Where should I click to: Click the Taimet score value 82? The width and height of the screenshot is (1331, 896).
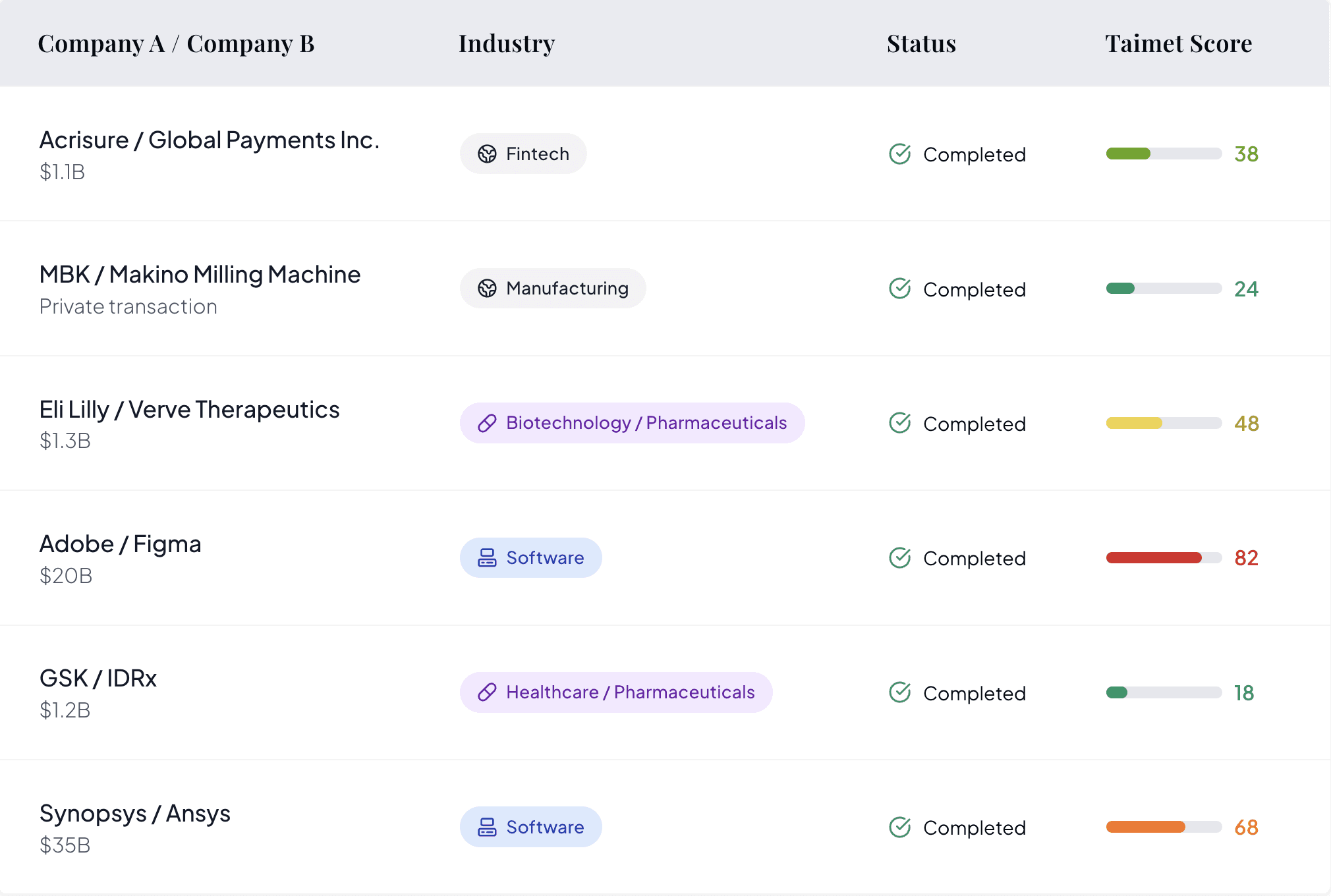1247,558
